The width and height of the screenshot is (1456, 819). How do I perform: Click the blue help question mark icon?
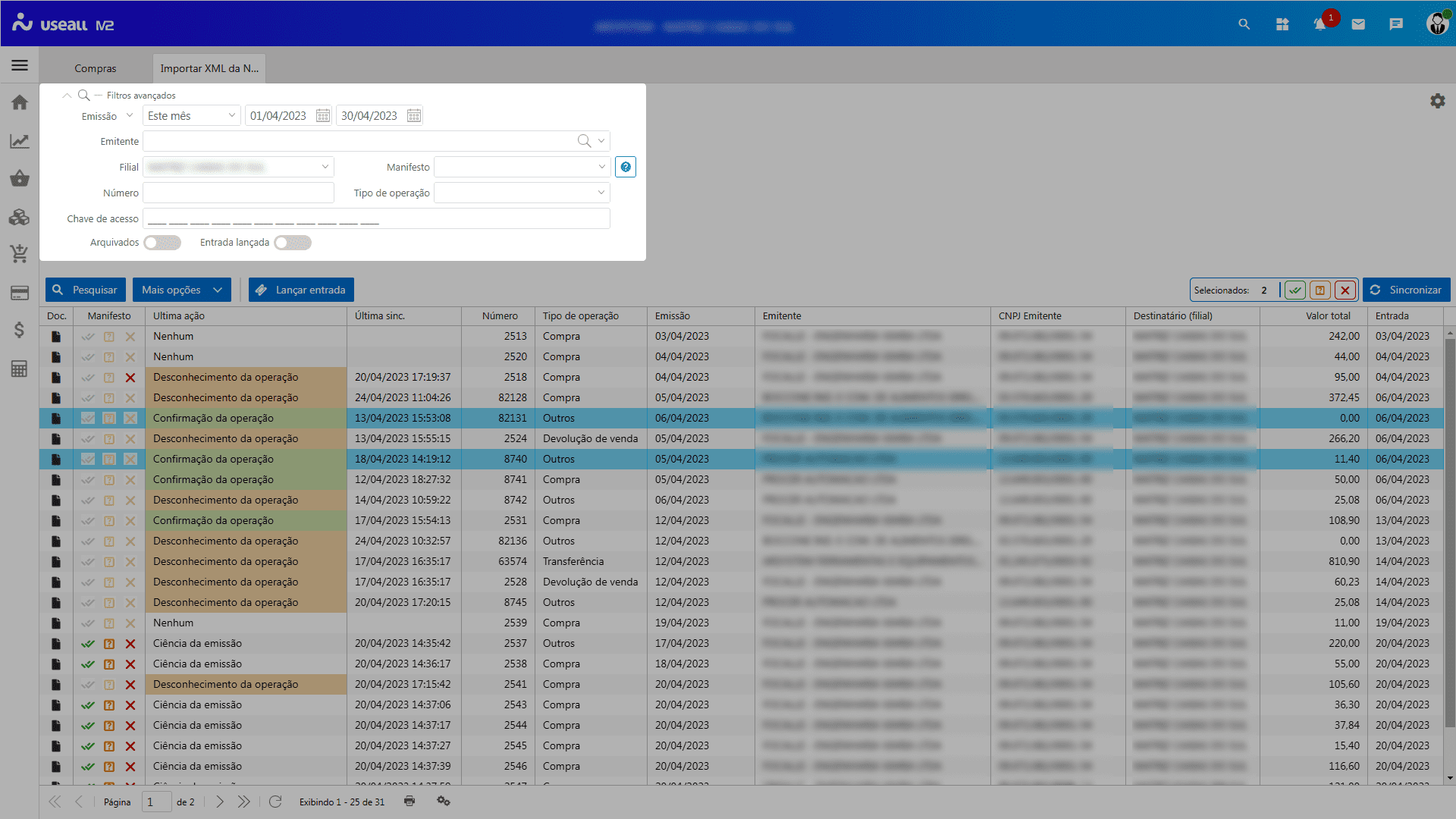coord(626,167)
